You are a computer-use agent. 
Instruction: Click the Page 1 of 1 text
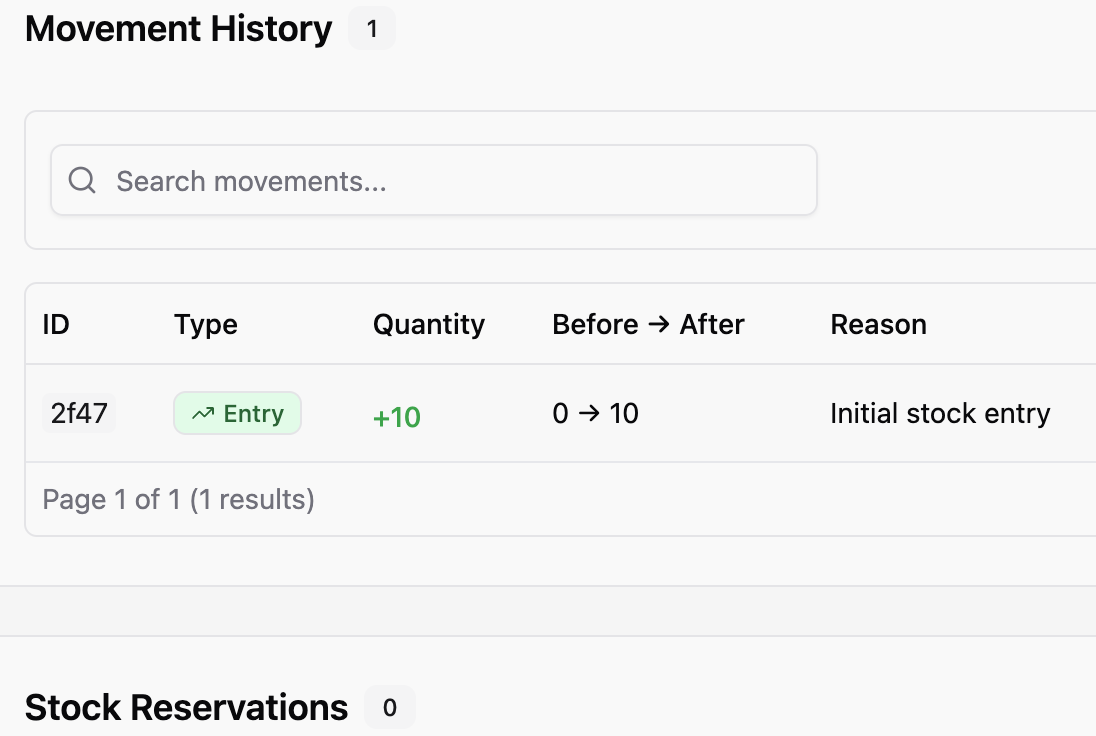[178, 499]
